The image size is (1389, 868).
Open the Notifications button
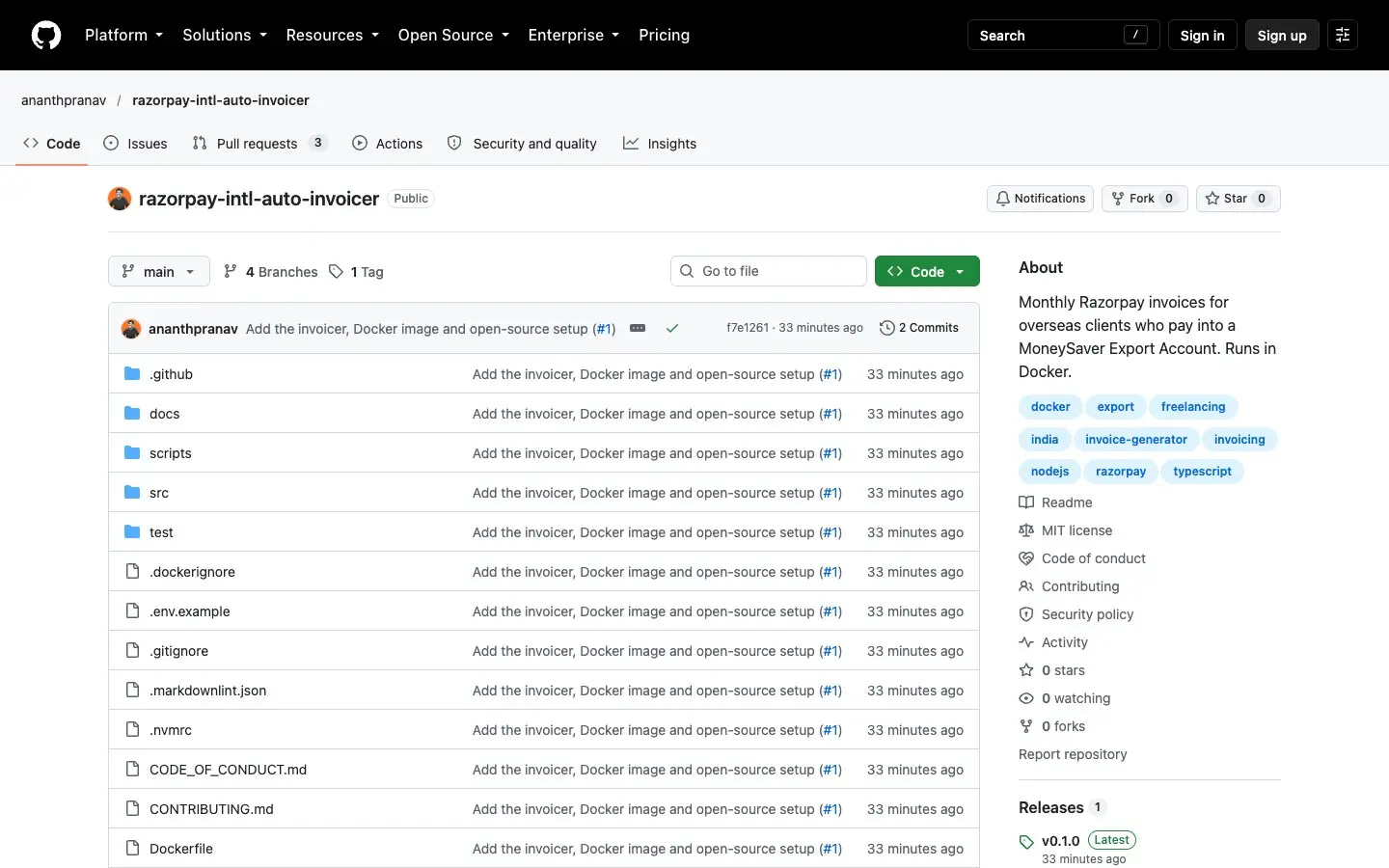click(x=1040, y=199)
